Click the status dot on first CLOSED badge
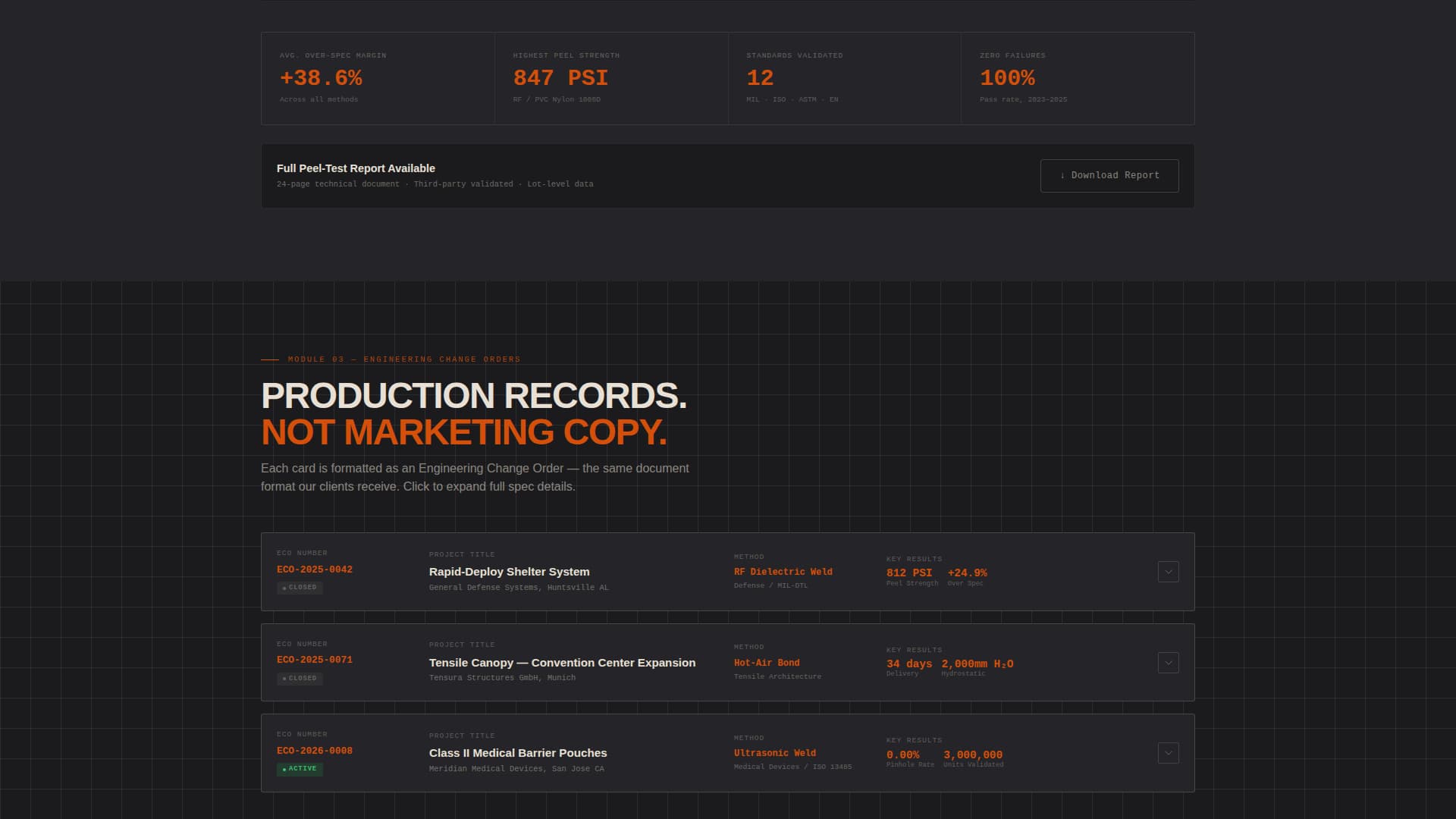The height and width of the screenshot is (819, 1456). [x=285, y=588]
